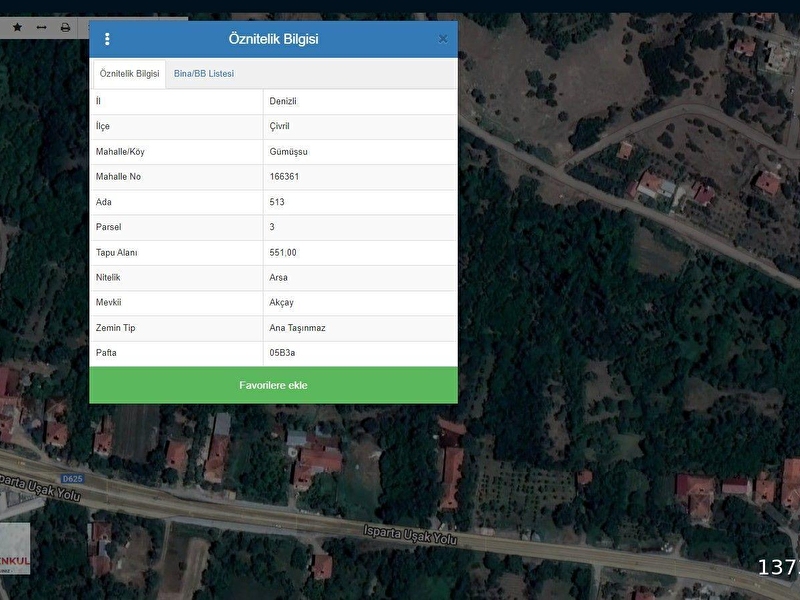
Task: Click the print icon in toolbar
Action: [x=65, y=27]
